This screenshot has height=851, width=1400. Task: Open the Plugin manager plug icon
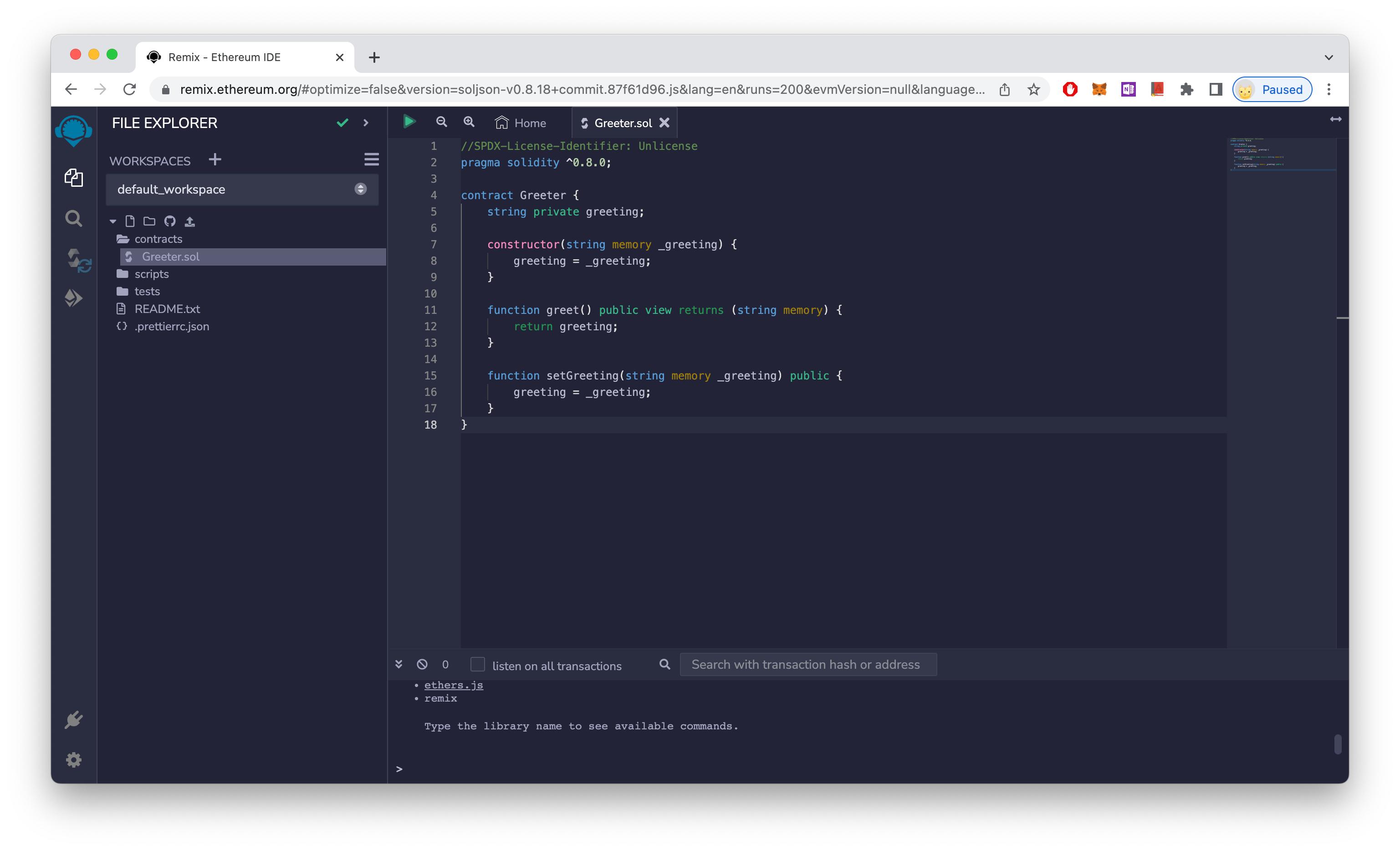click(74, 720)
